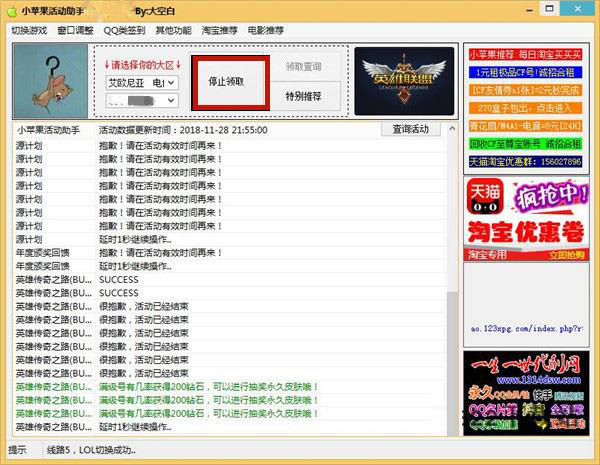600x465 pixels.
Task: Open the 窗口调整 menu
Action: [75, 30]
